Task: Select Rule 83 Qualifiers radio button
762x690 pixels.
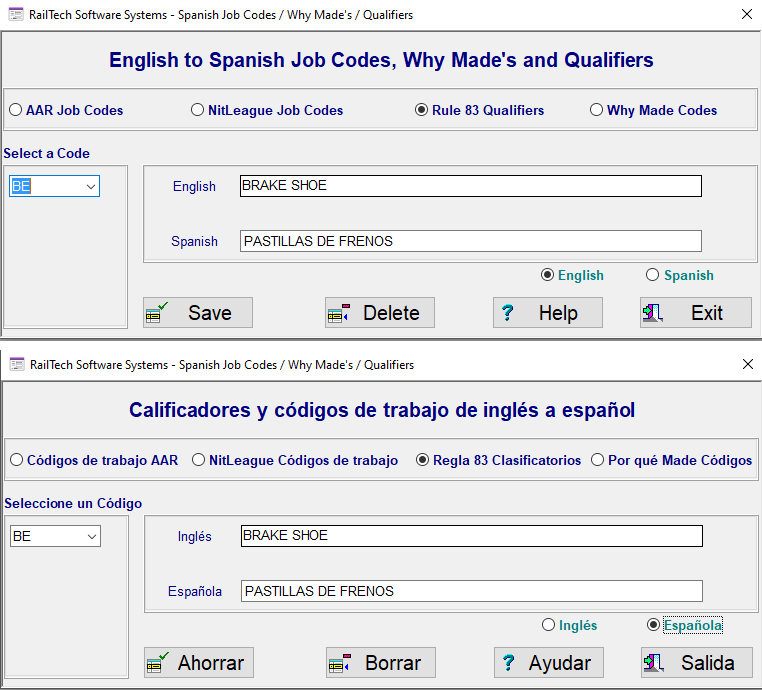Action: [479, 110]
